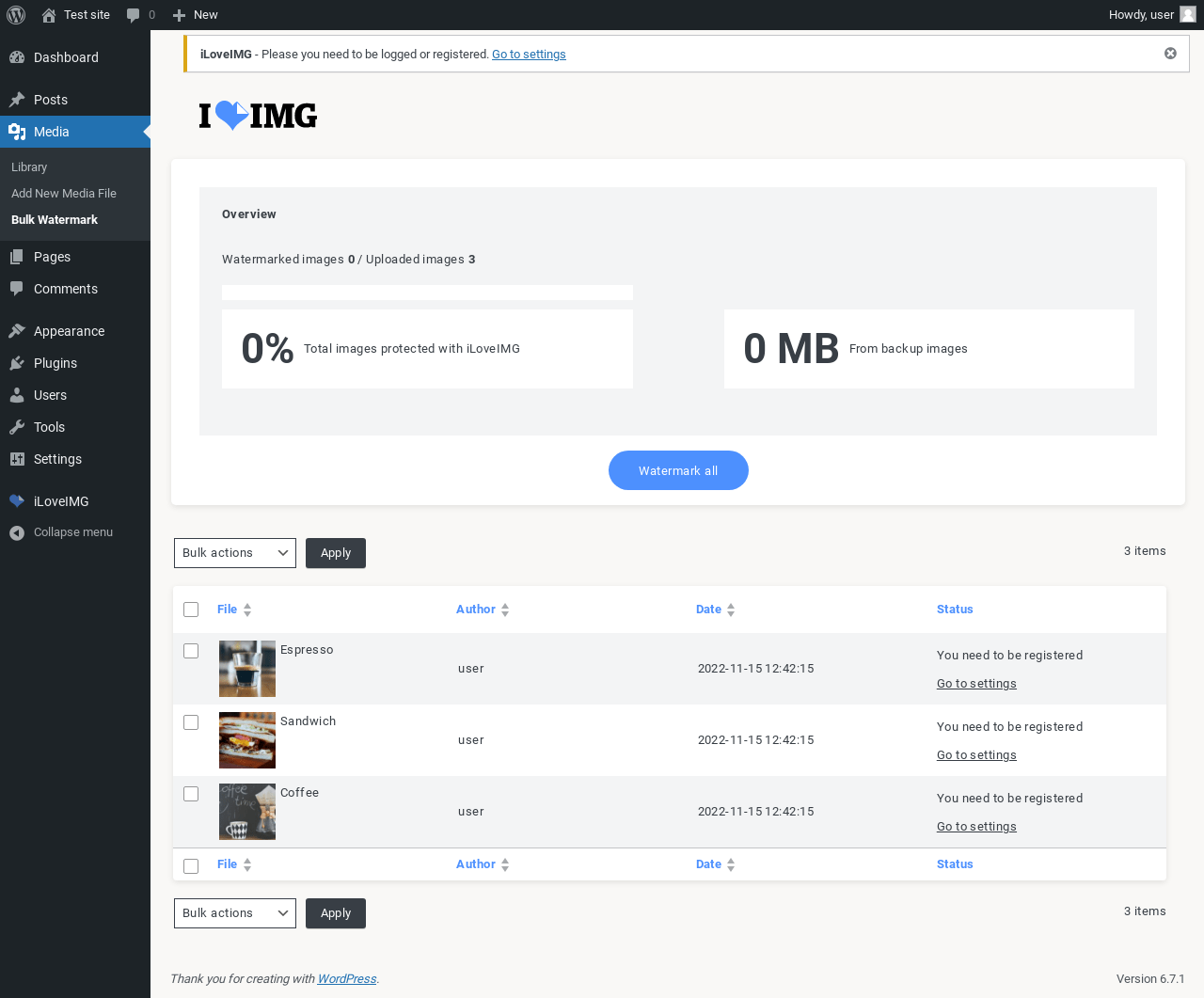
Task: Click the 0 MB backup images value
Action: coord(791,349)
